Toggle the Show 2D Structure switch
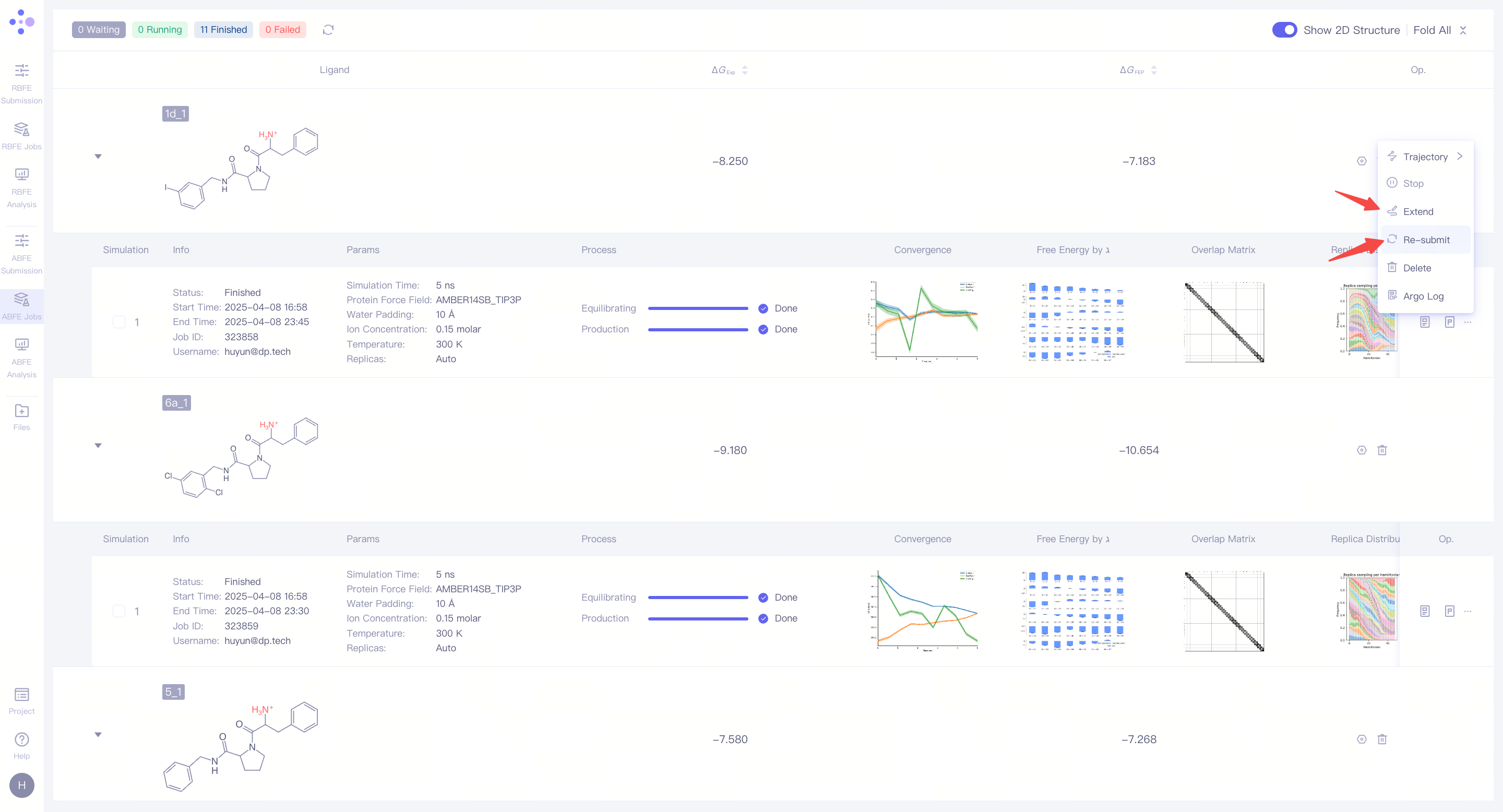Viewport: 1503px width, 812px height. point(1284,30)
